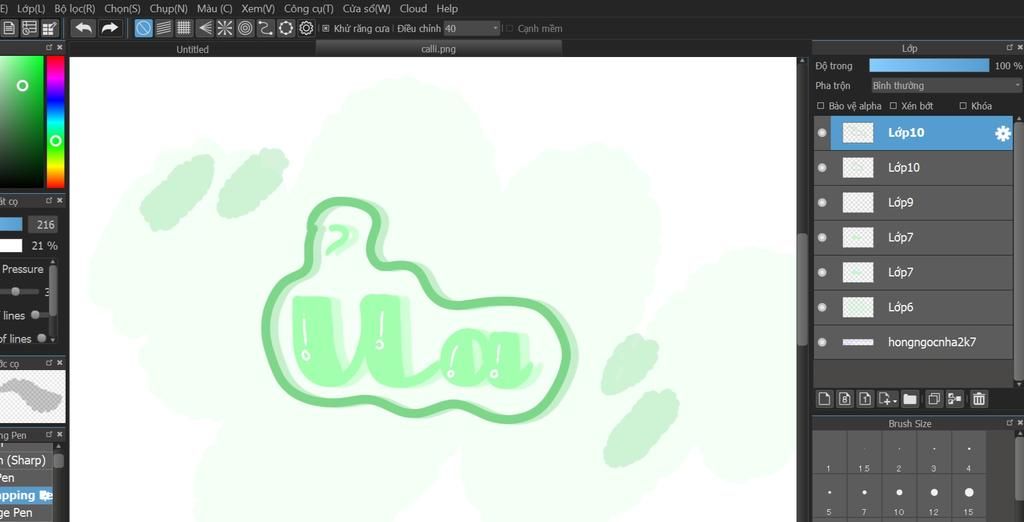This screenshot has width=1024, height=522.
Task: Enable the Khóa lock checkbox
Action: pos(963,106)
